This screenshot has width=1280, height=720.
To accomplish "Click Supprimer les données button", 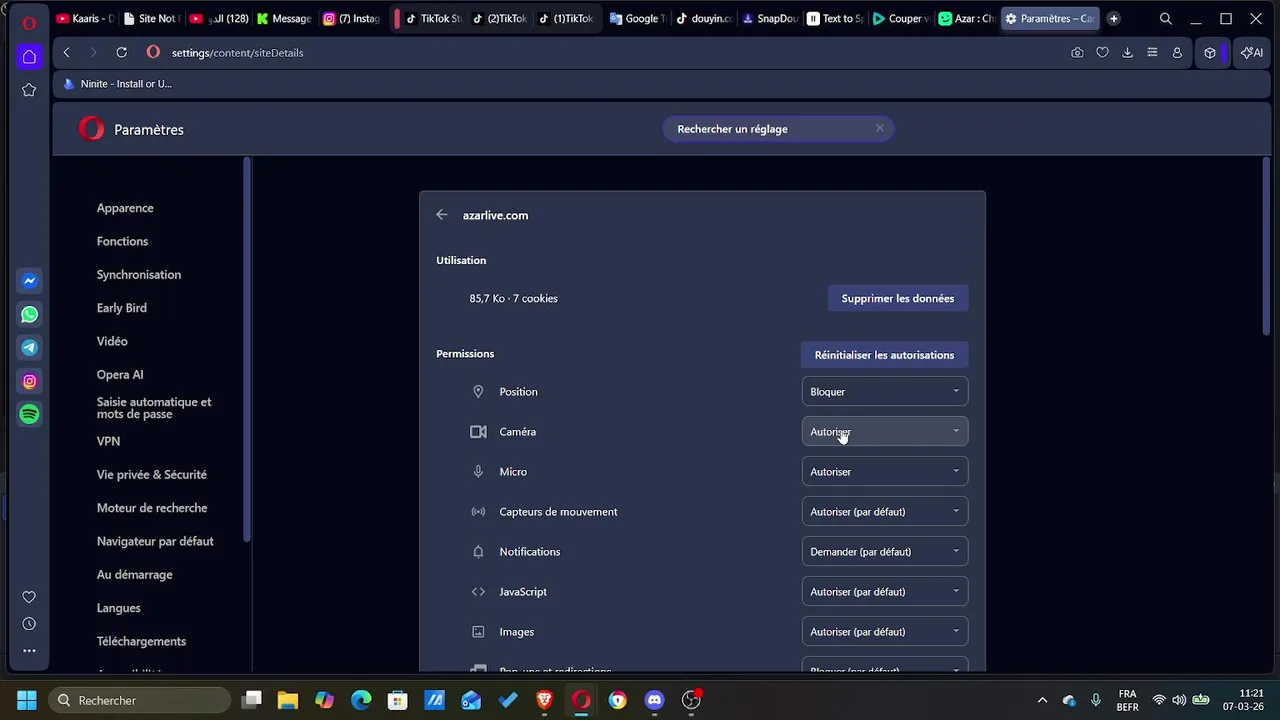I will click(x=898, y=298).
